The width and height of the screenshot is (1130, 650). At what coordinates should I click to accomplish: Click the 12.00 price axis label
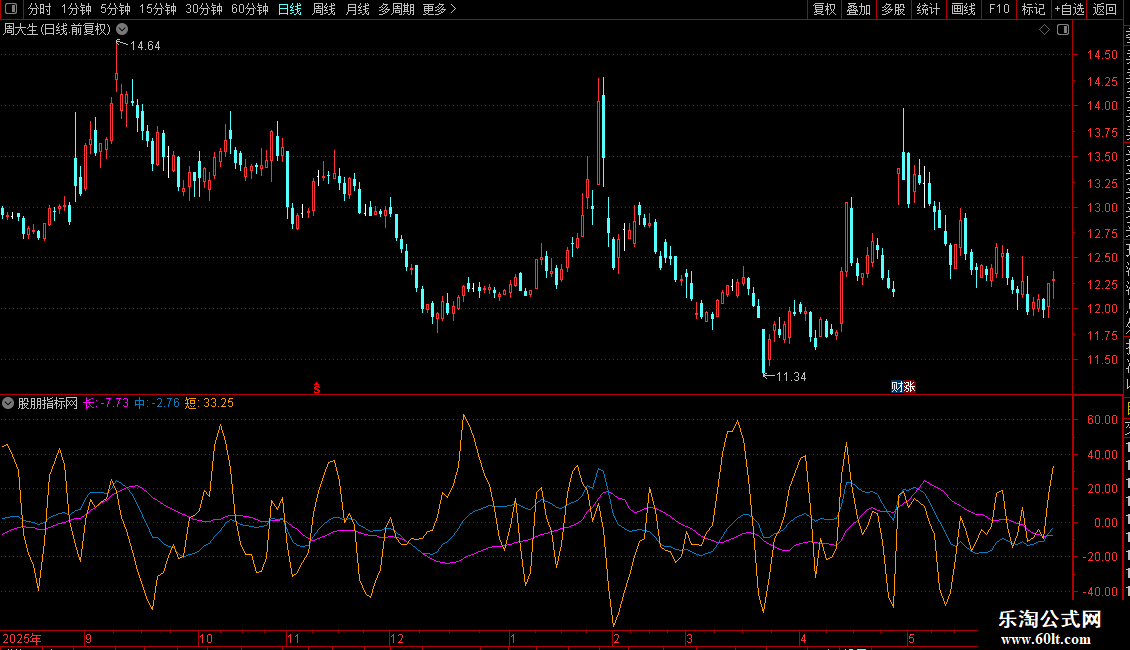[x=1103, y=309]
